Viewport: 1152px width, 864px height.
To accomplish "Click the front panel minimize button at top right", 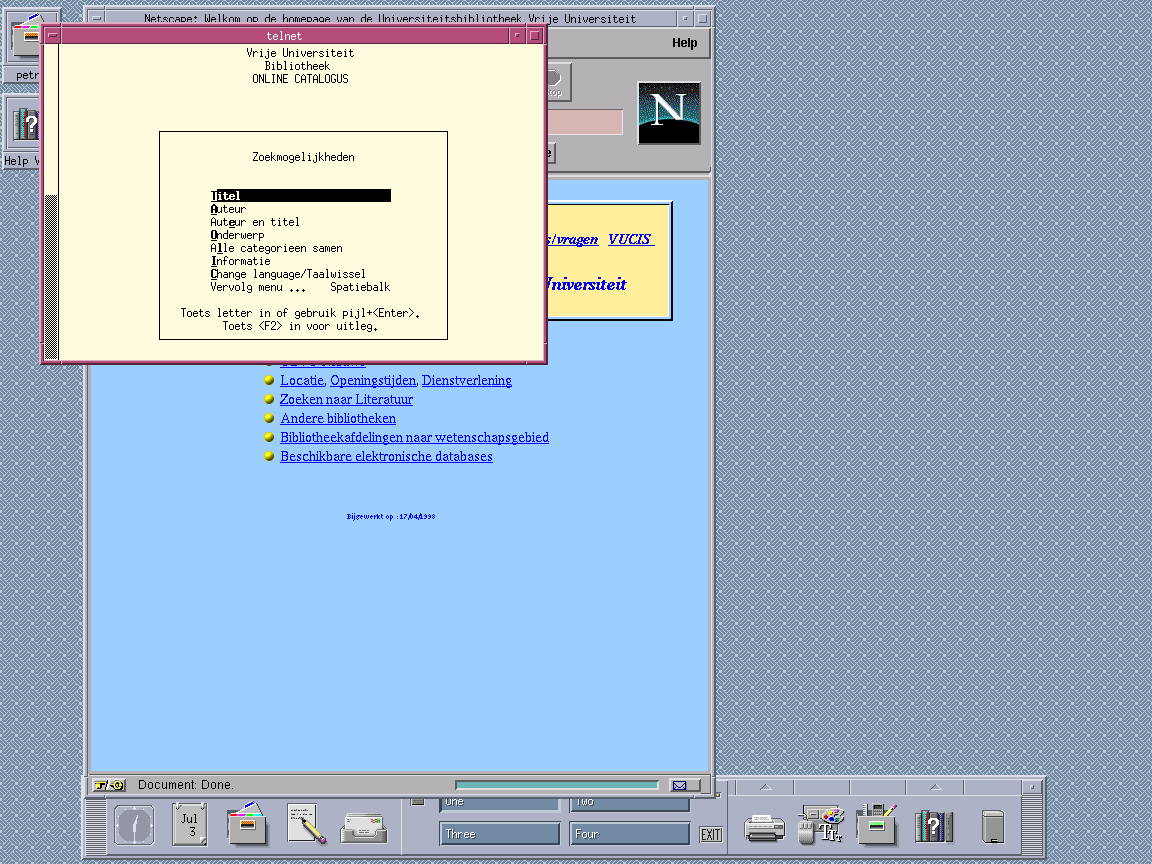I will 1032,787.
